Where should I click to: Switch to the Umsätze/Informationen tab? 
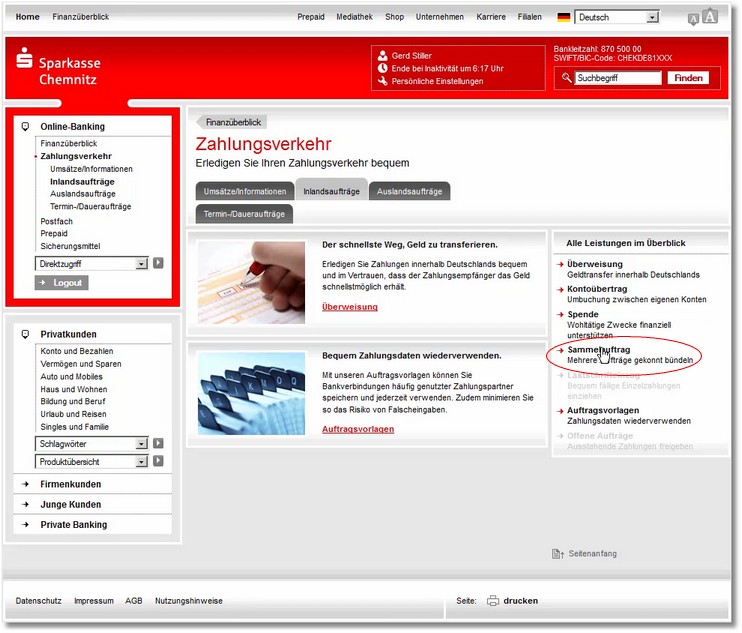pos(238,191)
